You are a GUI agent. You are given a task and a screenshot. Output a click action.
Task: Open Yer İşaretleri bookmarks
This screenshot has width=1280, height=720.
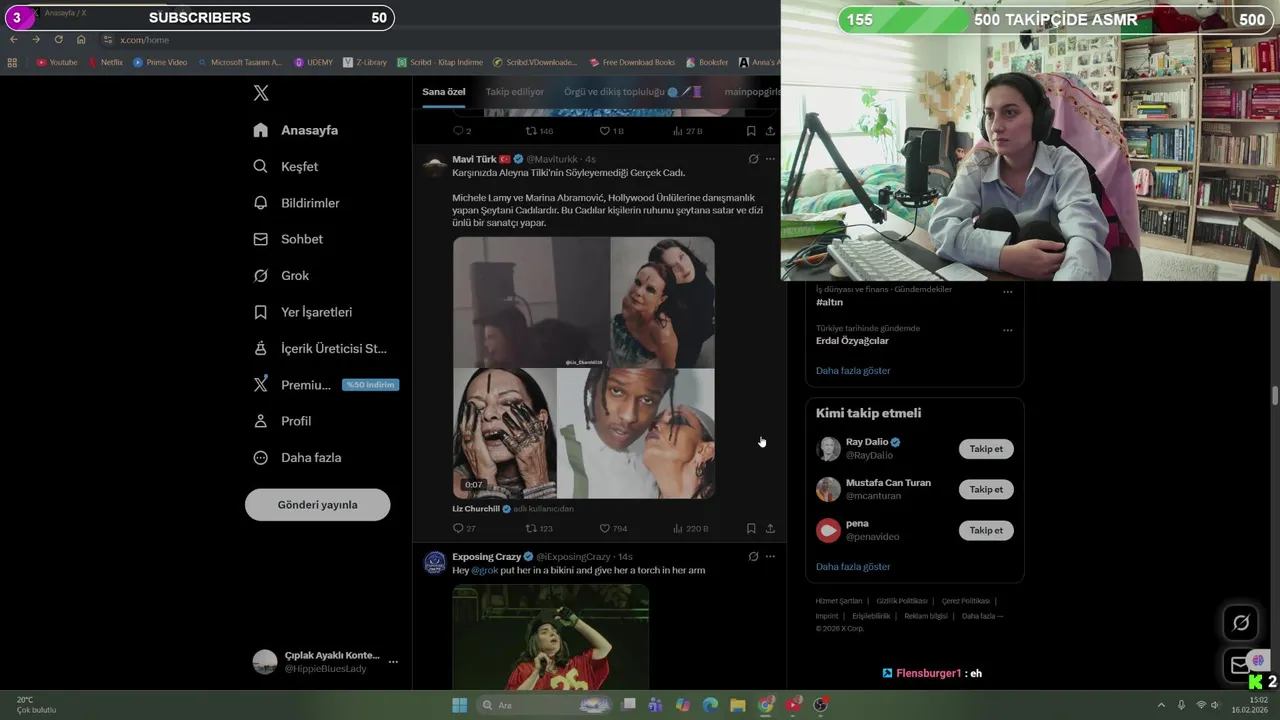302,312
